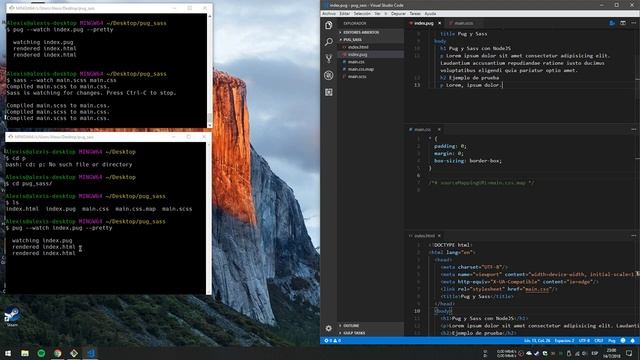This screenshot has height=360, width=640.
Task: Close the index.pug editor tab
Action: (x=439, y=23)
